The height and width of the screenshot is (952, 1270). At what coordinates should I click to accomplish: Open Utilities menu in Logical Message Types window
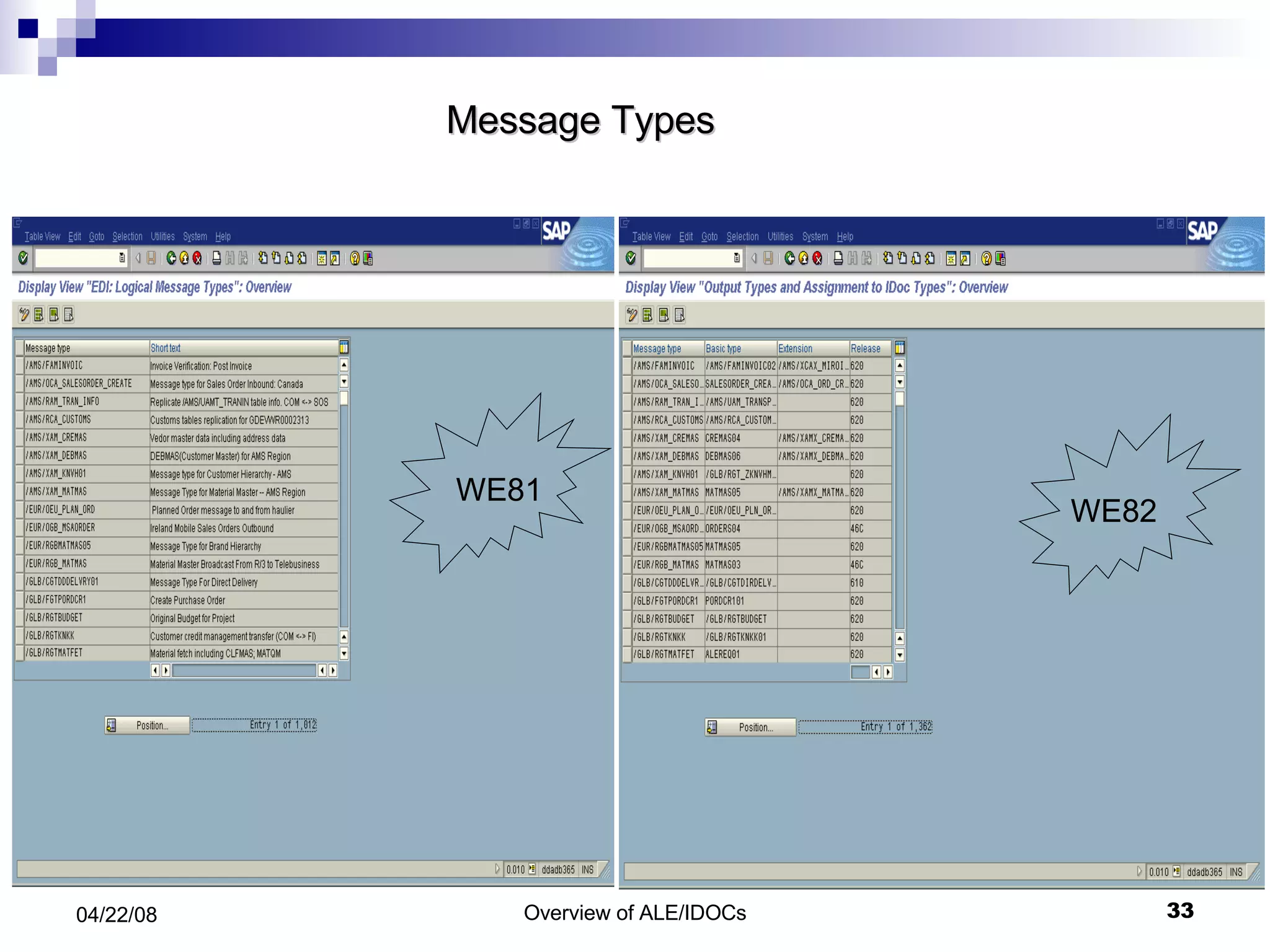pyautogui.click(x=162, y=236)
